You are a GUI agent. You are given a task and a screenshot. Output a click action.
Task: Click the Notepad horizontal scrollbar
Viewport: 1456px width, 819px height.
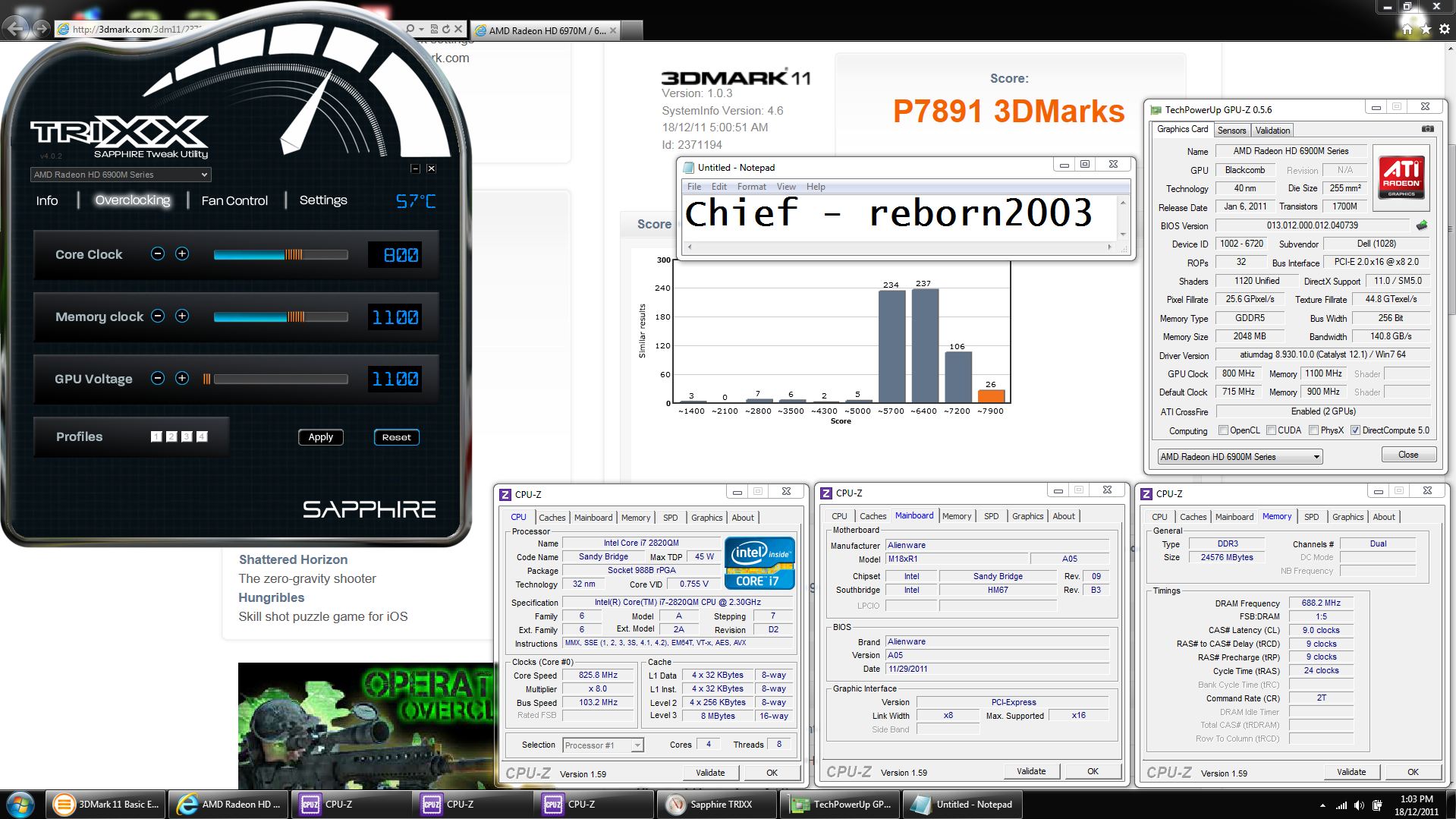pos(899,247)
